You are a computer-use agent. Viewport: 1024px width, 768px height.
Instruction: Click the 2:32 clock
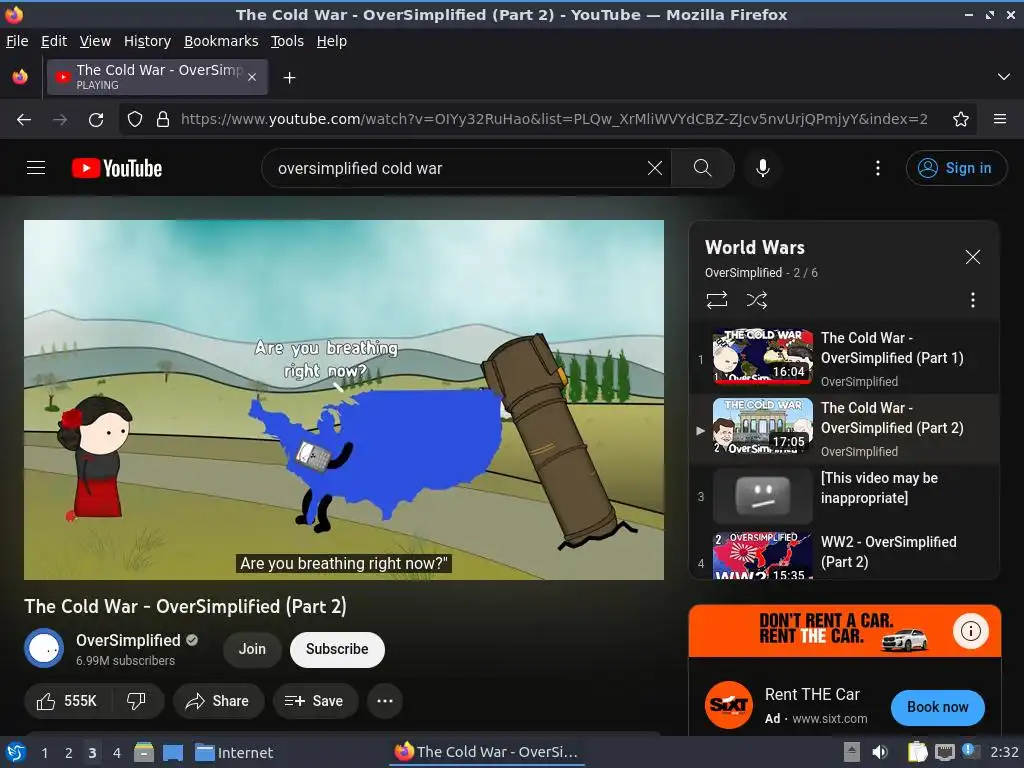point(1004,752)
